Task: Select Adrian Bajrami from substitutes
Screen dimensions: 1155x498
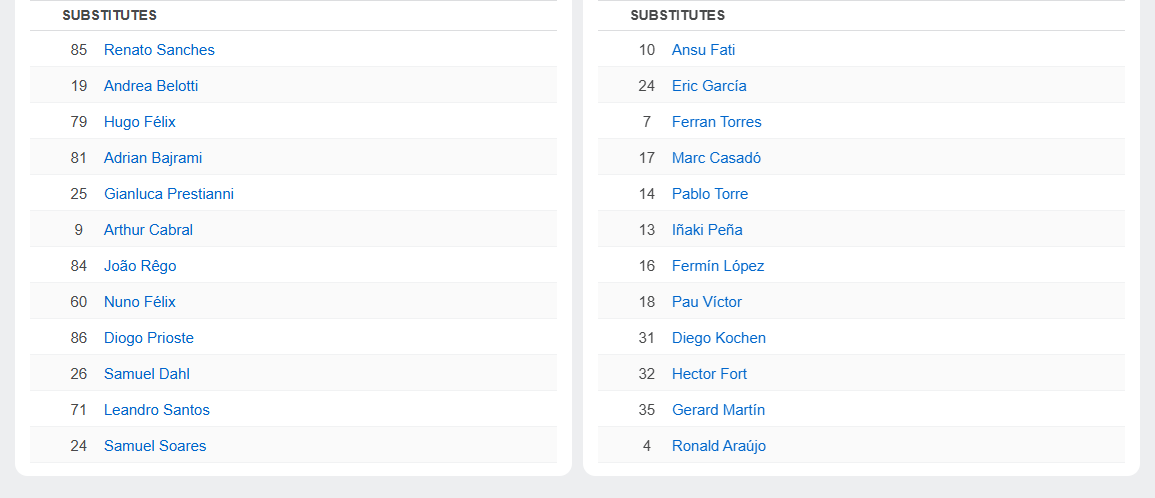Action: pyautogui.click(x=153, y=158)
